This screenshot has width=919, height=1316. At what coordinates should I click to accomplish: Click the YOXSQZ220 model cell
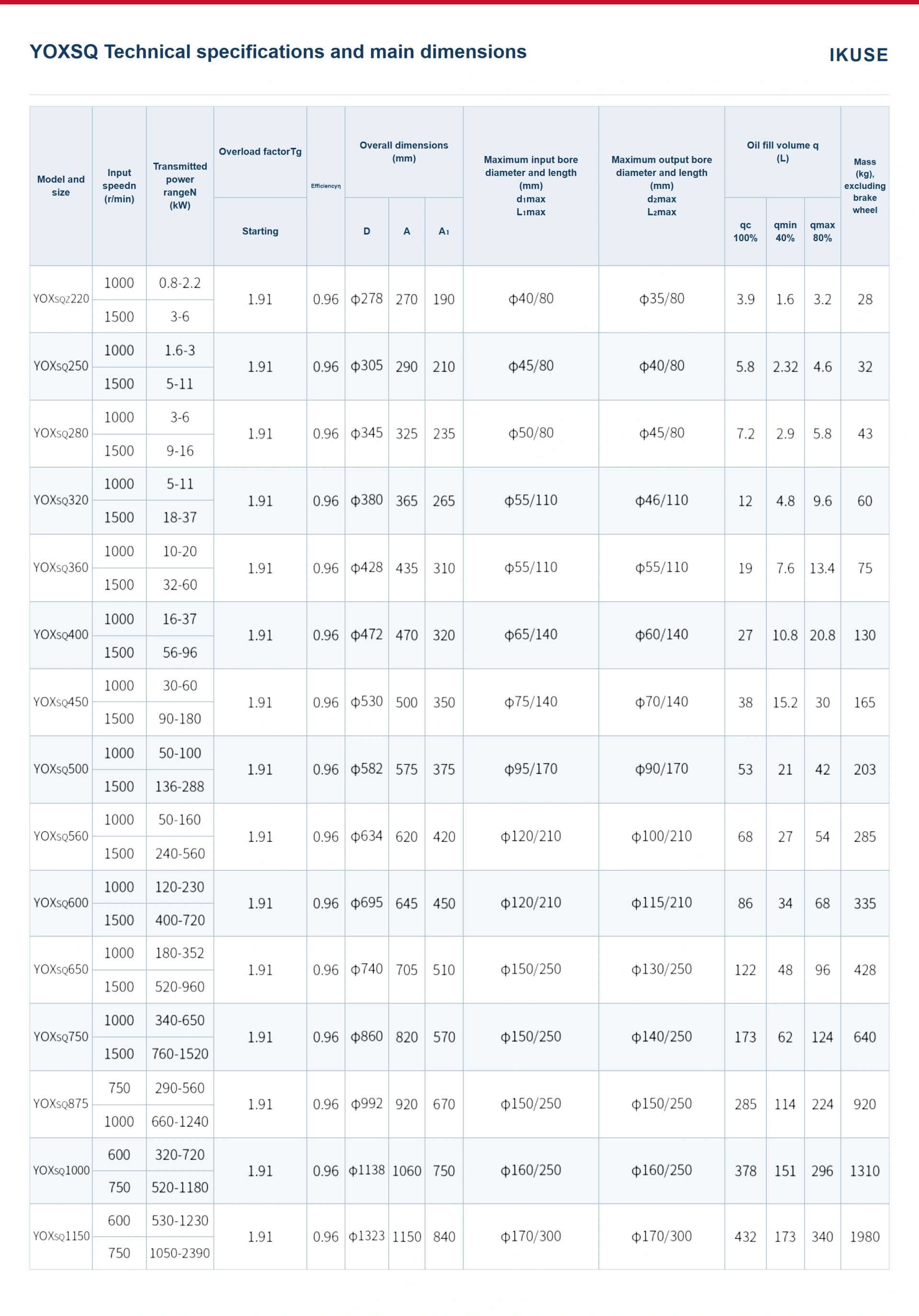point(61,299)
